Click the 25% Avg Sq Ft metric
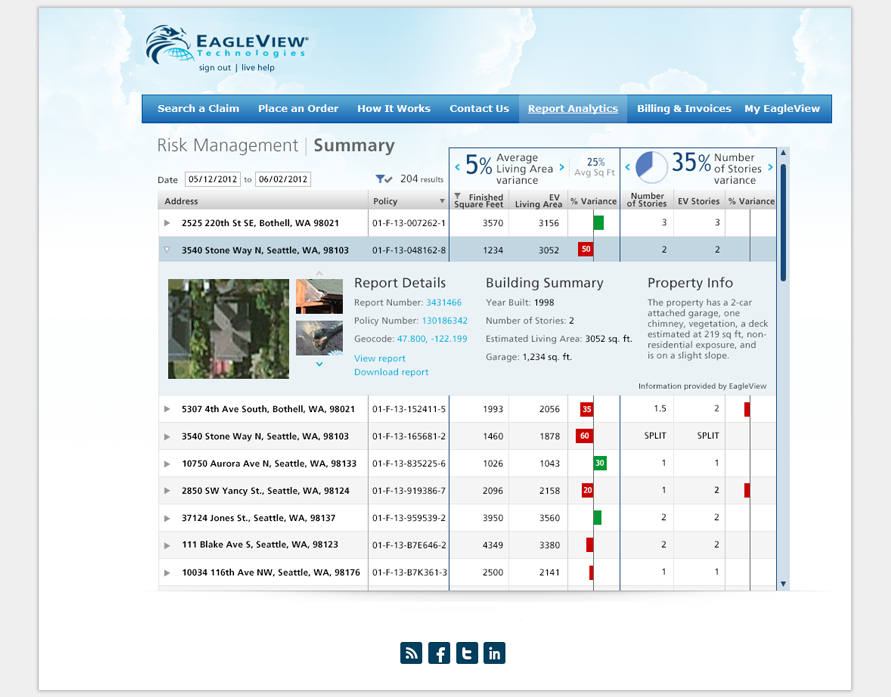The height and width of the screenshot is (697, 891). coord(595,167)
